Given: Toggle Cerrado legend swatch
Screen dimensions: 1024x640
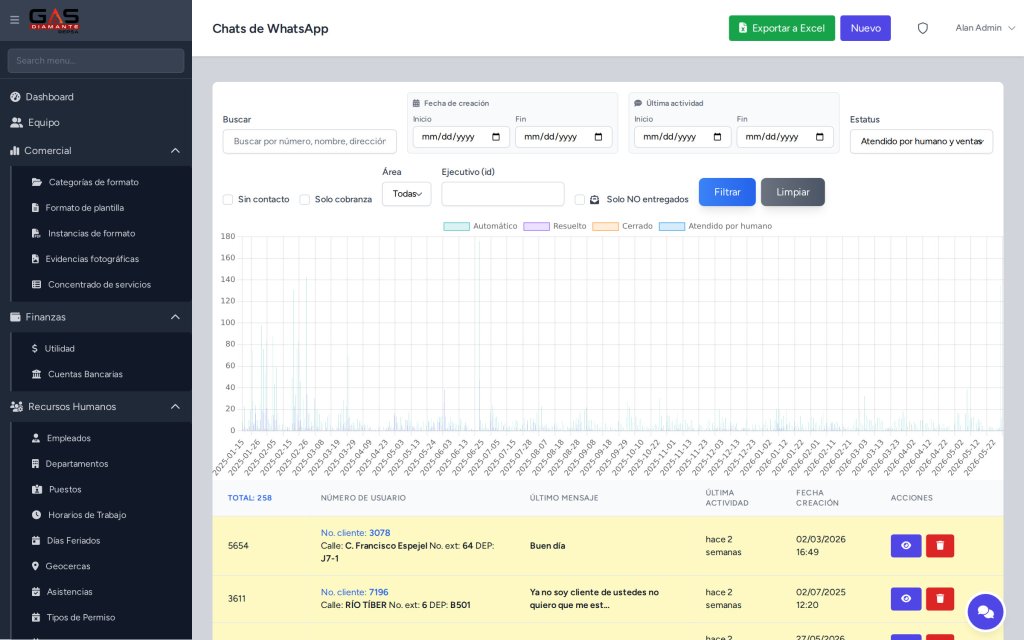Looking at the screenshot, I should (x=605, y=227).
